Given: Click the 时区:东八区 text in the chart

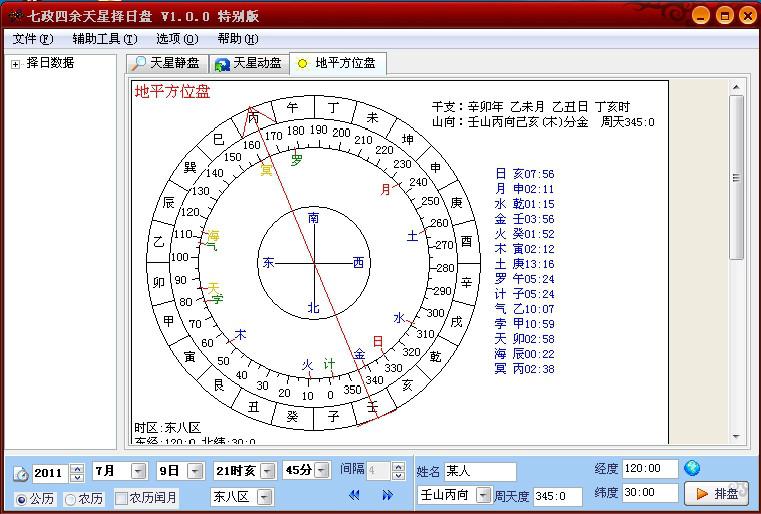Looking at the screenshot, I should tap(167, 428).
